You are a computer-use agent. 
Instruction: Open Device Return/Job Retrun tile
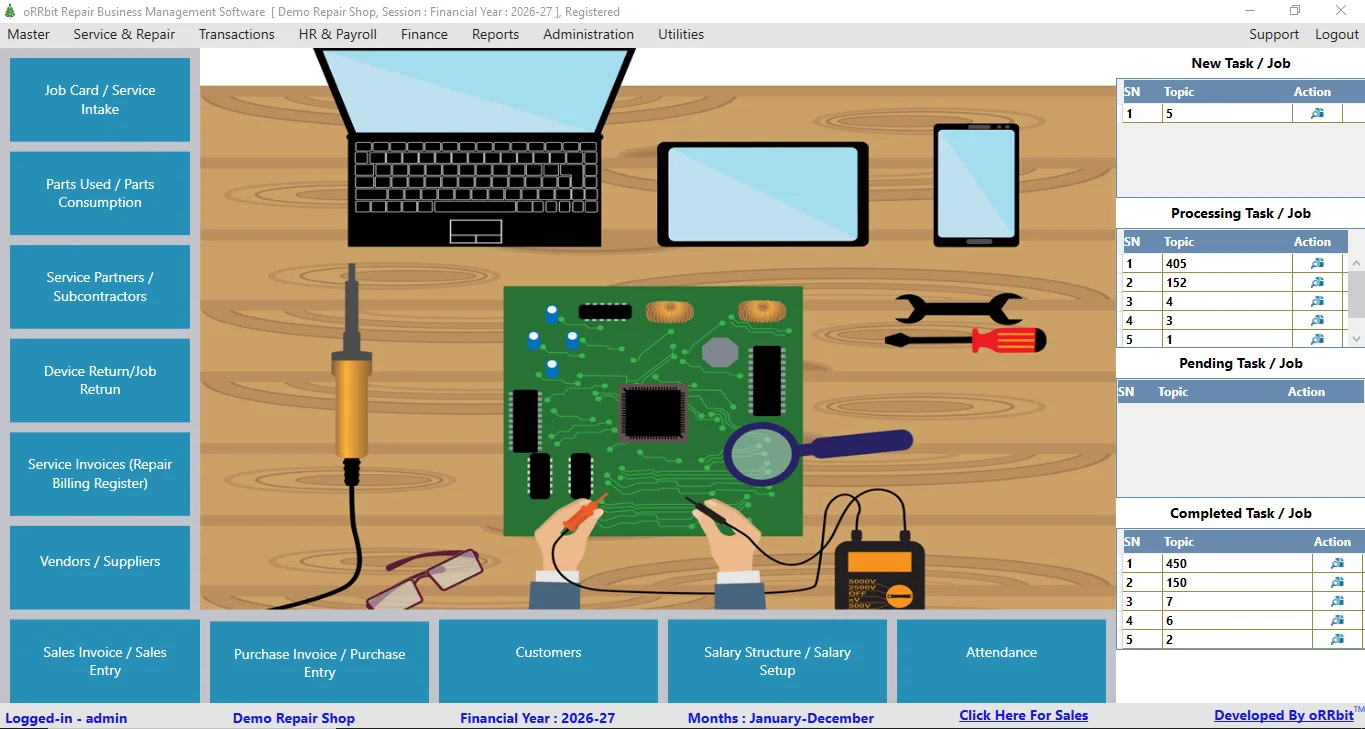[x=100, y=380]
